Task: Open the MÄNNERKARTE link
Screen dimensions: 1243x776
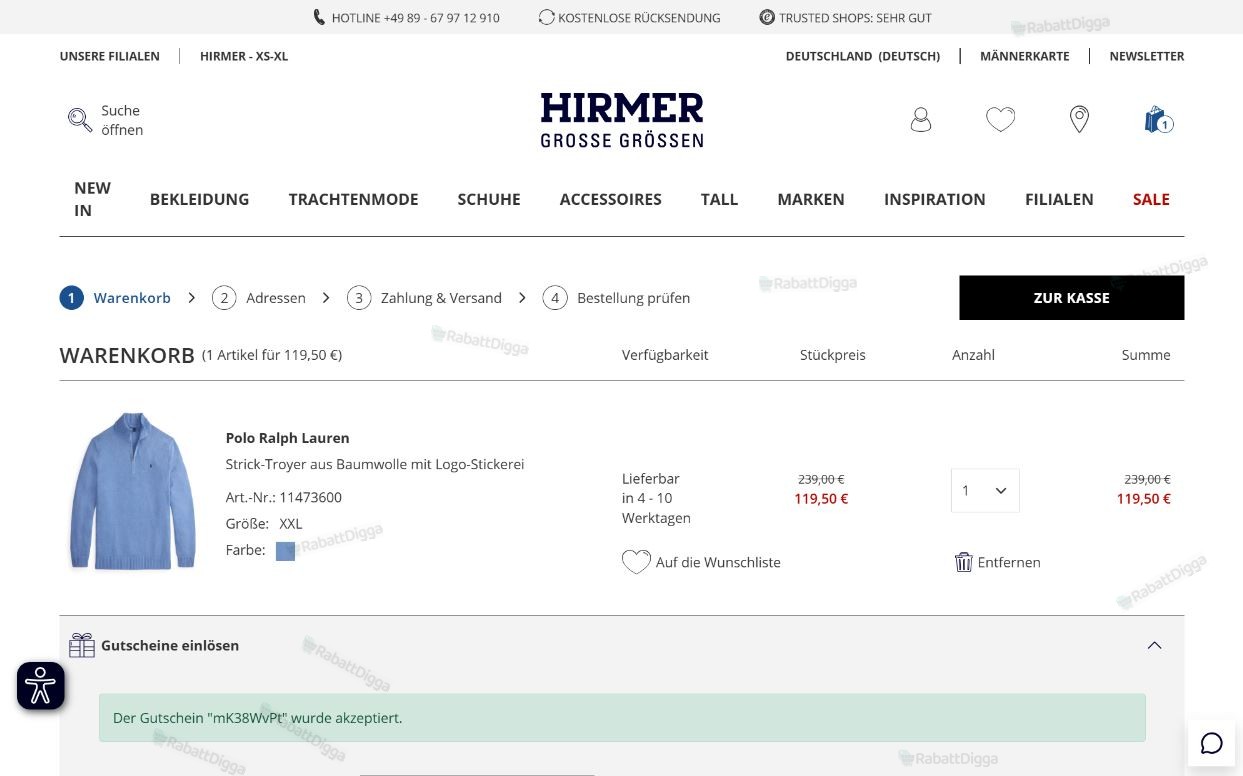Action: [x=1024, y=56]
